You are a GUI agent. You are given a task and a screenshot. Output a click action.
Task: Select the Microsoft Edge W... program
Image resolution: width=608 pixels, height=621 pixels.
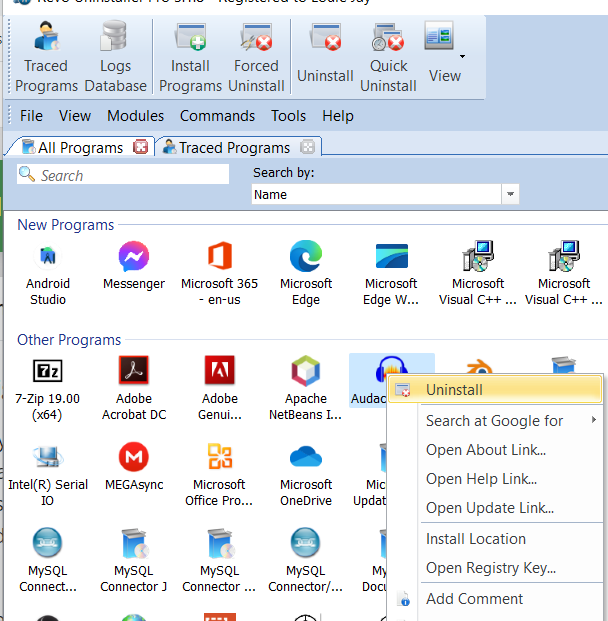pyautogui.click(x=391, y=273)
